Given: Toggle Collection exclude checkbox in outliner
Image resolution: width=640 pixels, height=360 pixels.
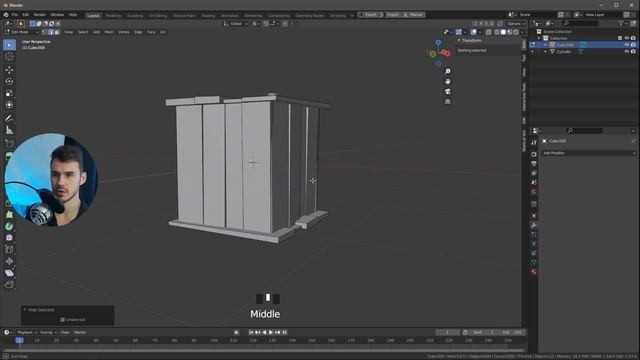Looking at the screenshot, I should tap(620, 38).
